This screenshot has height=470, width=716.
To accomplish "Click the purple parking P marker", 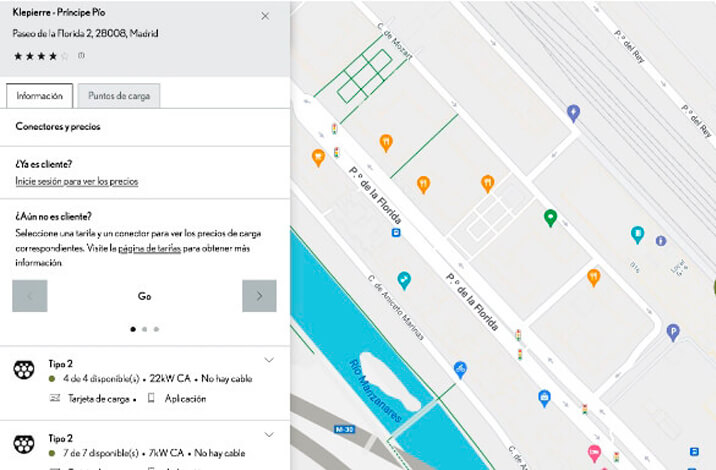I will (x=673, y=332).
